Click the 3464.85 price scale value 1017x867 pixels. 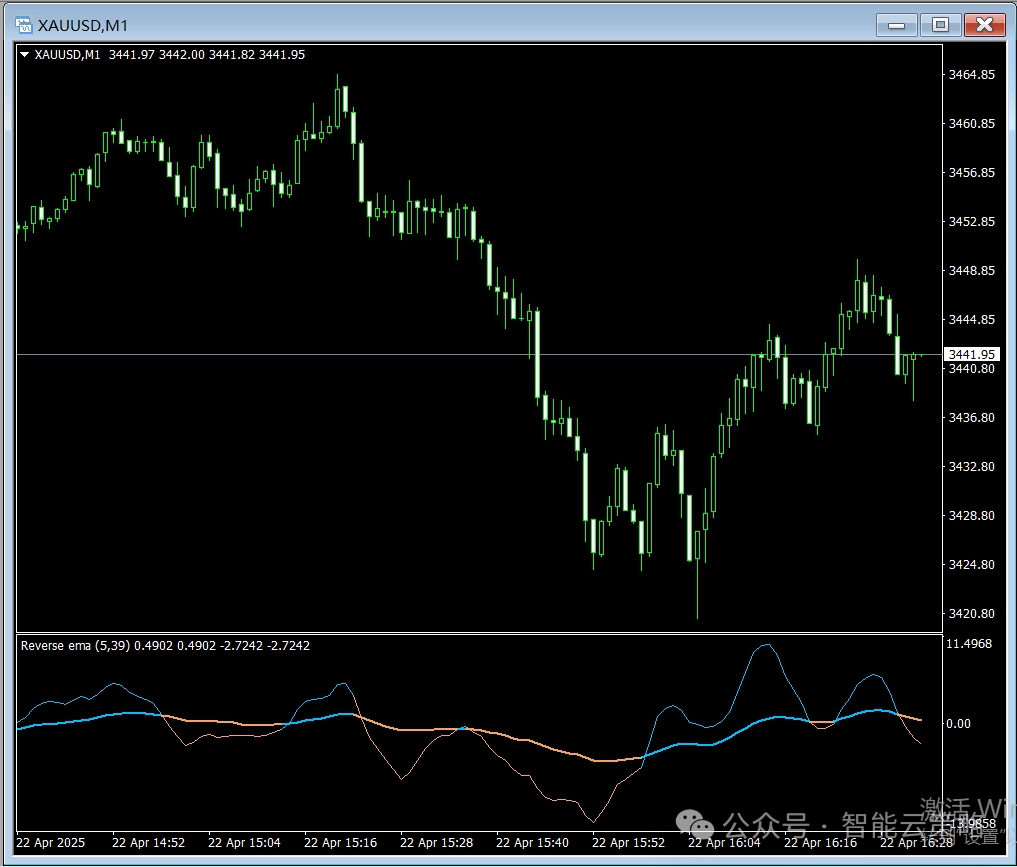click(x=971, y=75)
